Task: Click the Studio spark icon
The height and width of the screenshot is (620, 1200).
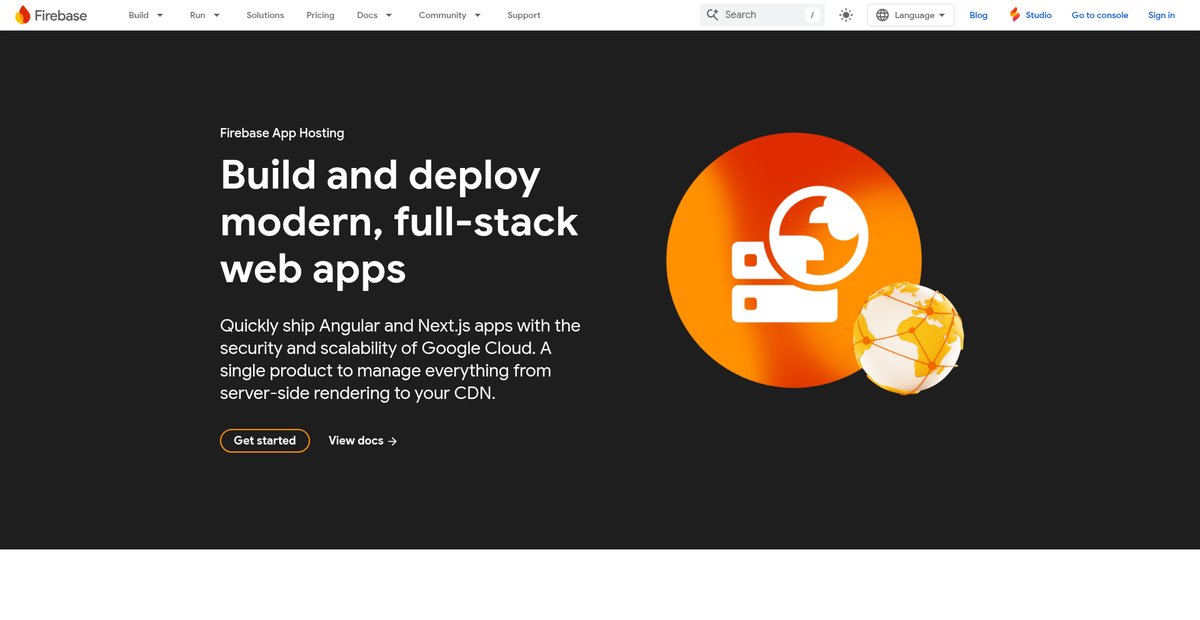Action: click(1015, 15)
